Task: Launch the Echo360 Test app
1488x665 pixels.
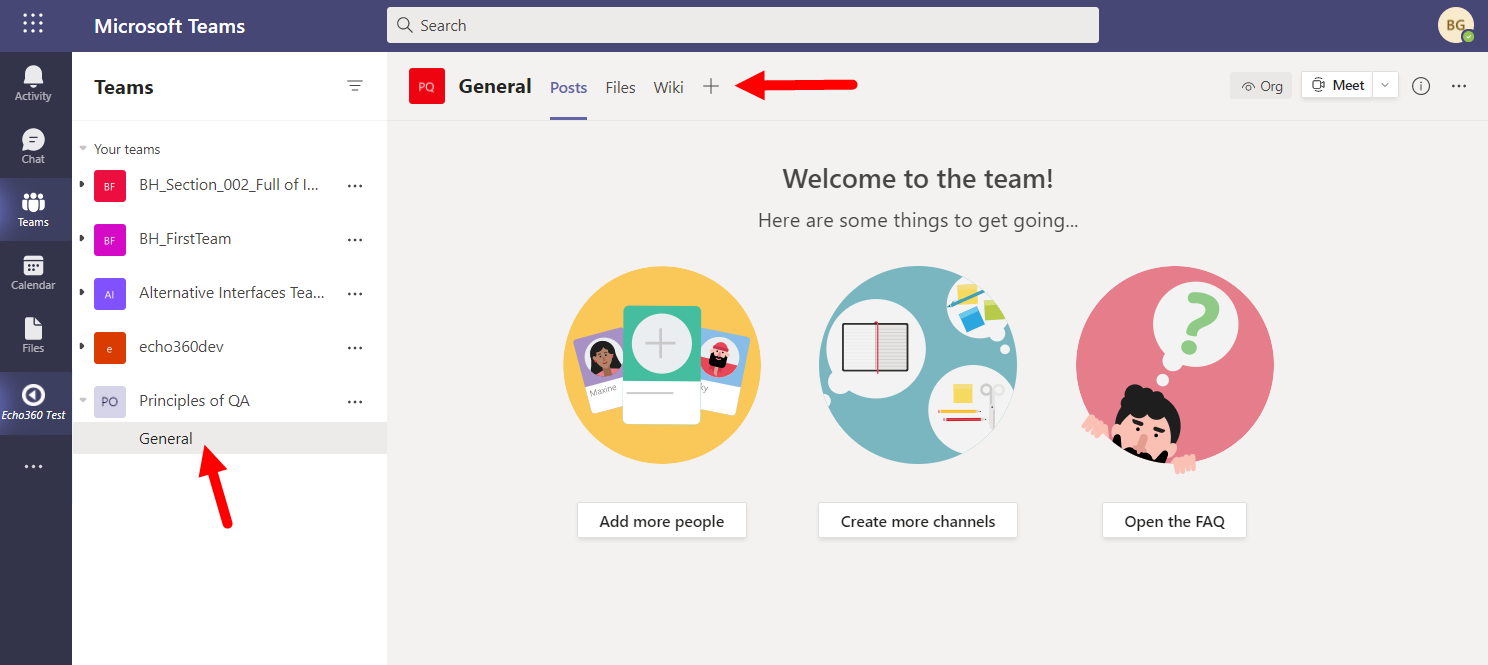Action: [x=33, y=402]
